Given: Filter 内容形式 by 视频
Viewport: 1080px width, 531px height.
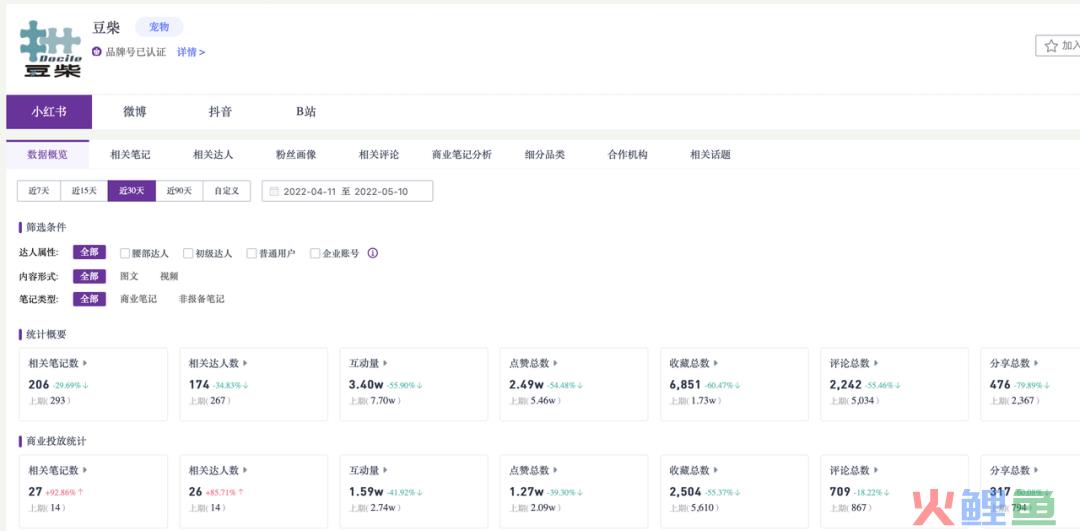Looking at the screenshot, I should point(169,276).
